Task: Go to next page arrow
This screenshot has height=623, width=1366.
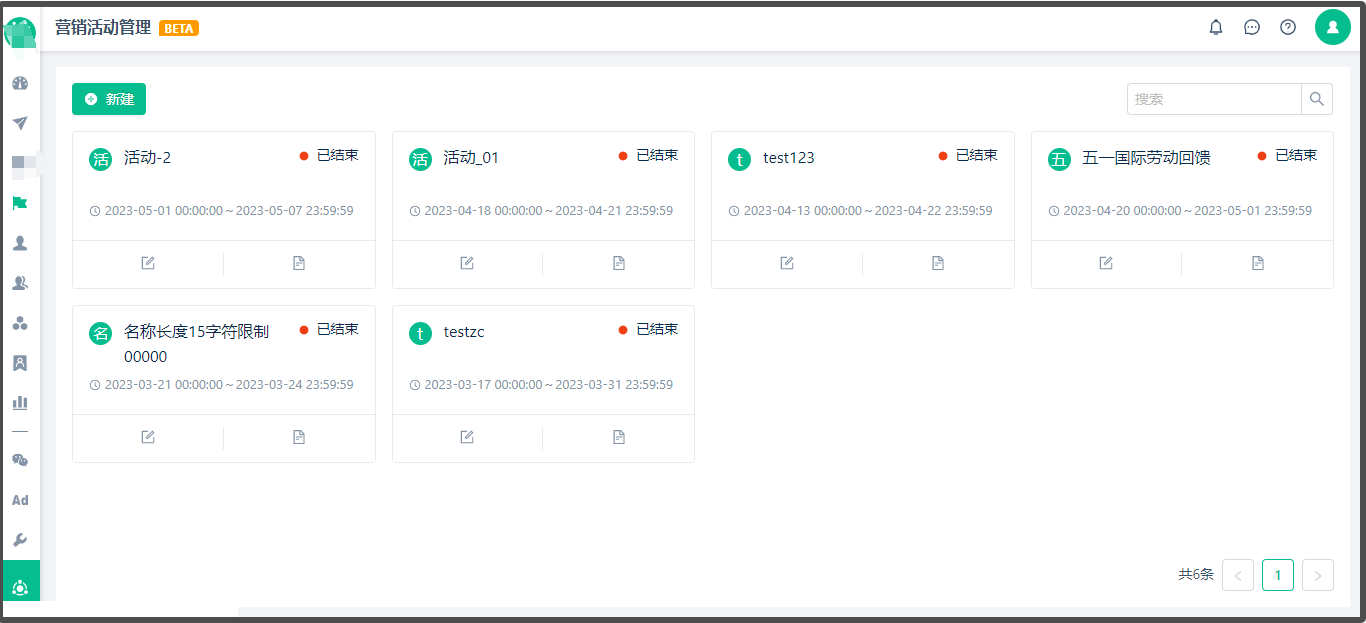Action: point(1318,575)
